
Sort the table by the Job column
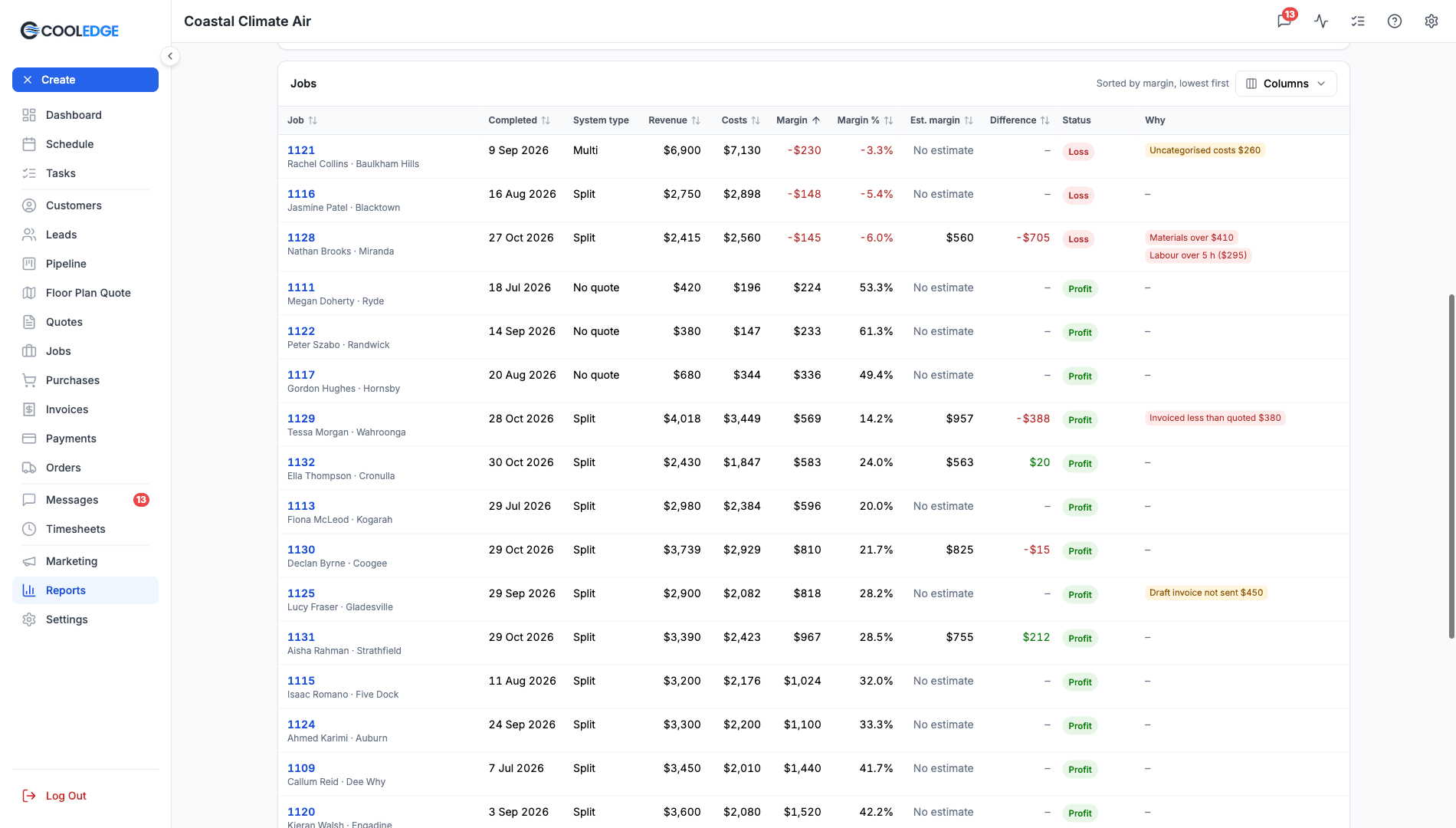(x=302, y=120)
